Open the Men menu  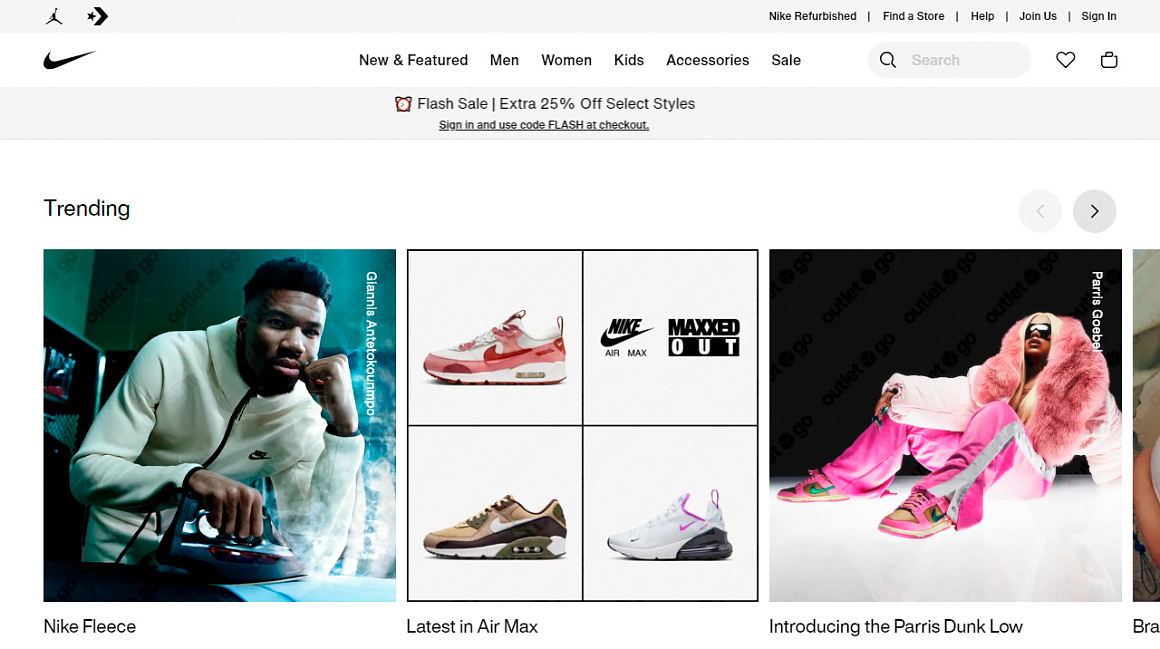click(505, 60)
